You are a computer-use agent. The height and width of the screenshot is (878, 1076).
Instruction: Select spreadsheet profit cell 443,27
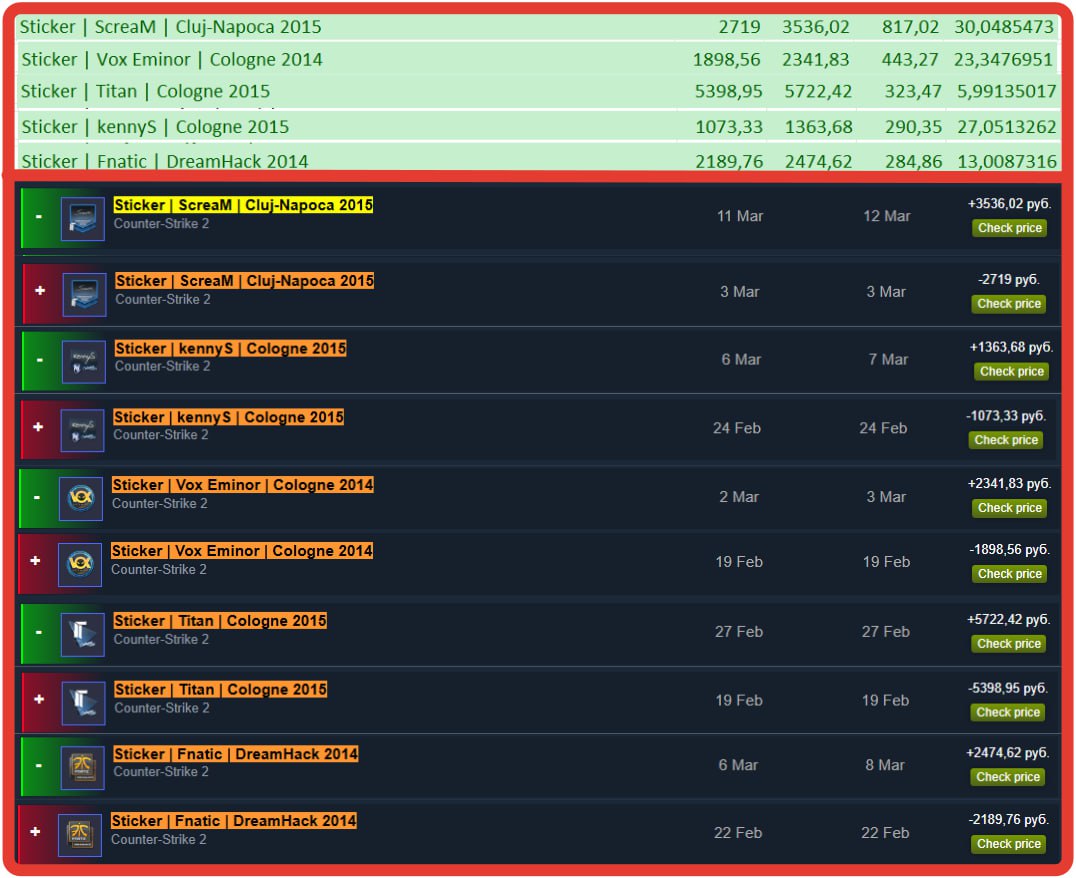[x=912, y=59]
